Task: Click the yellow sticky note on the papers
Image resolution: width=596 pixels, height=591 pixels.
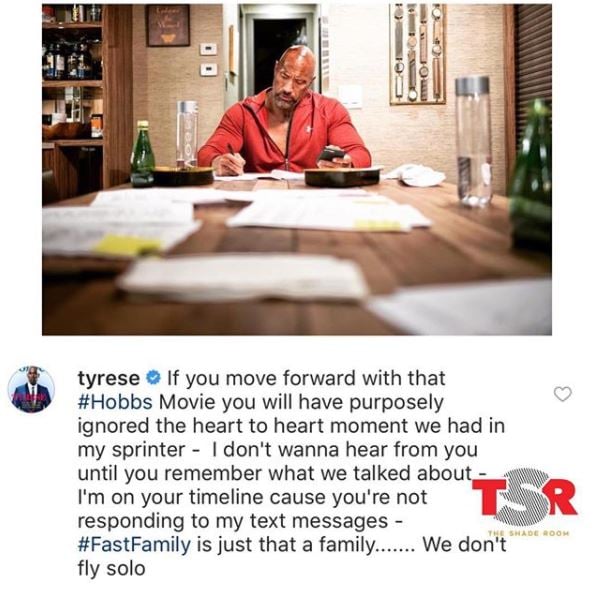Action: pos(127,244)
